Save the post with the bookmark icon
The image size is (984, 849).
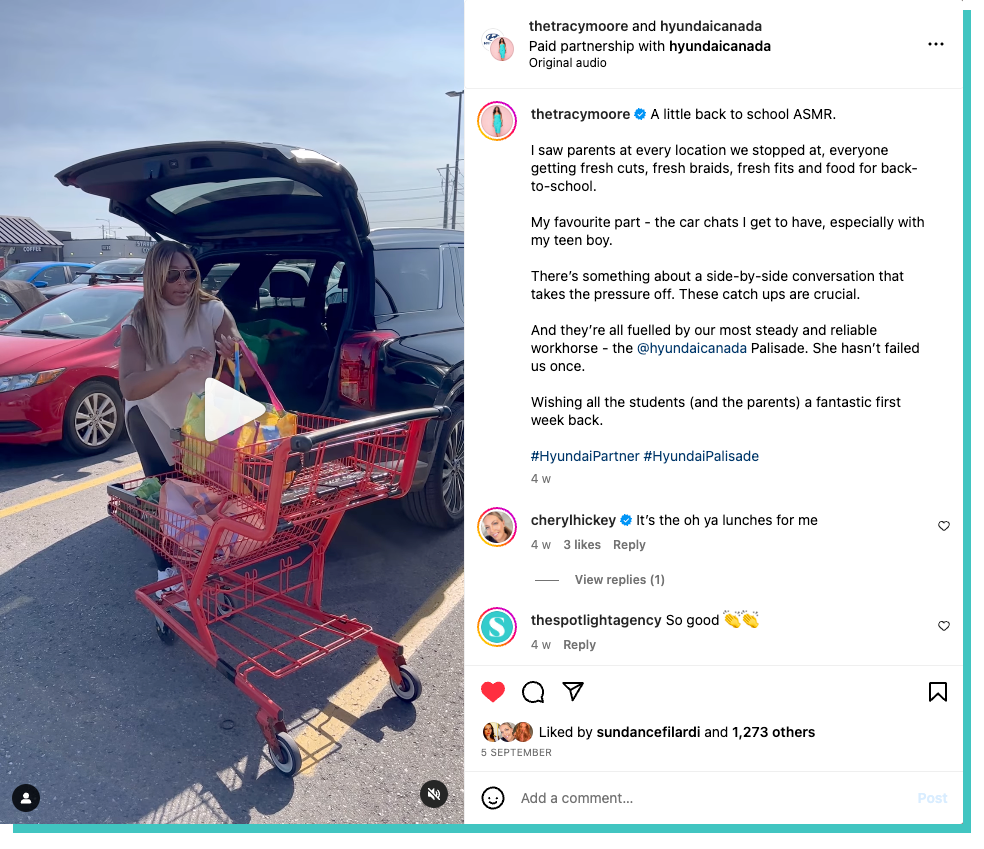tap(938, 691)
